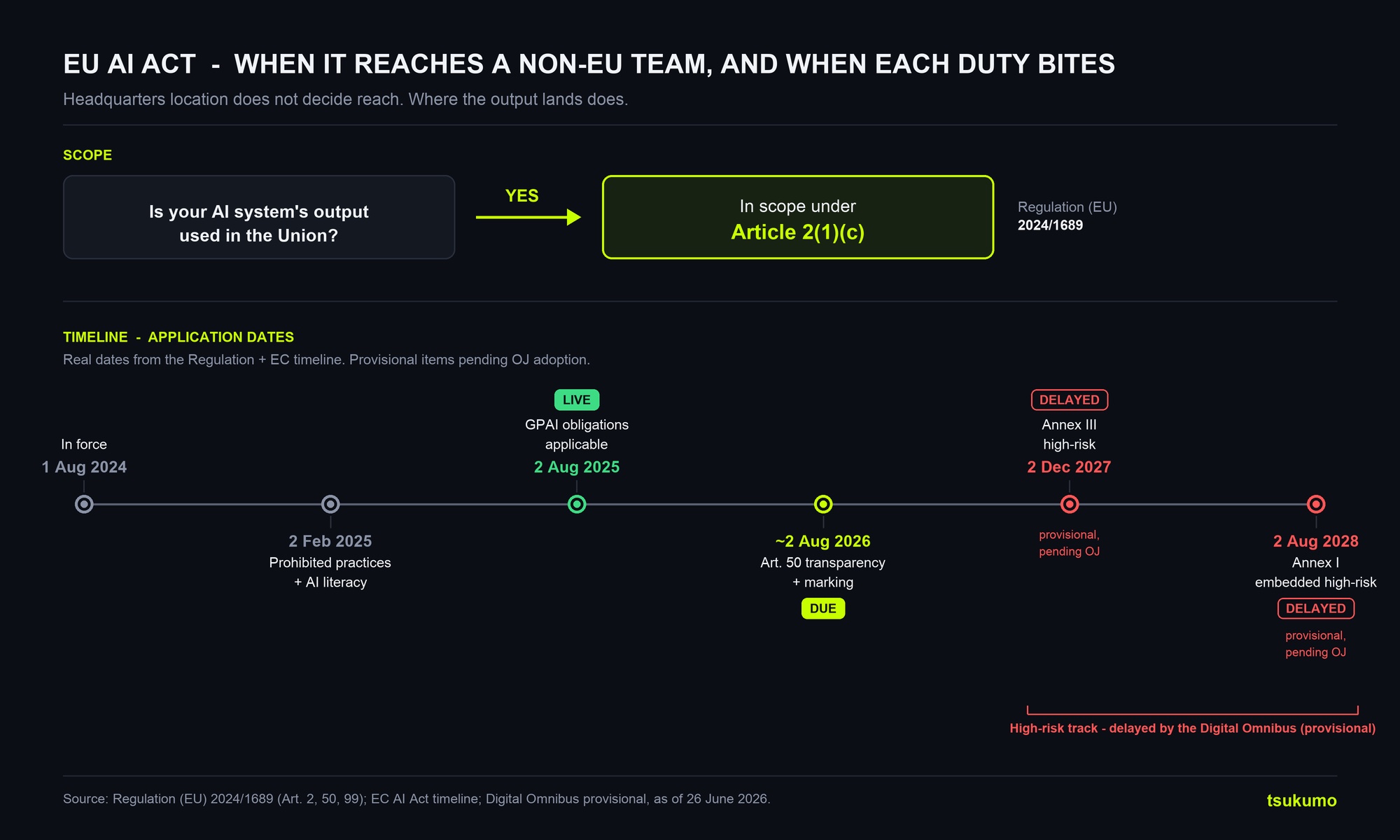Screen dimensions: 1400x840
Task: Select the yellow ~2 Aug 2026 marker
Action: (823, 504)
